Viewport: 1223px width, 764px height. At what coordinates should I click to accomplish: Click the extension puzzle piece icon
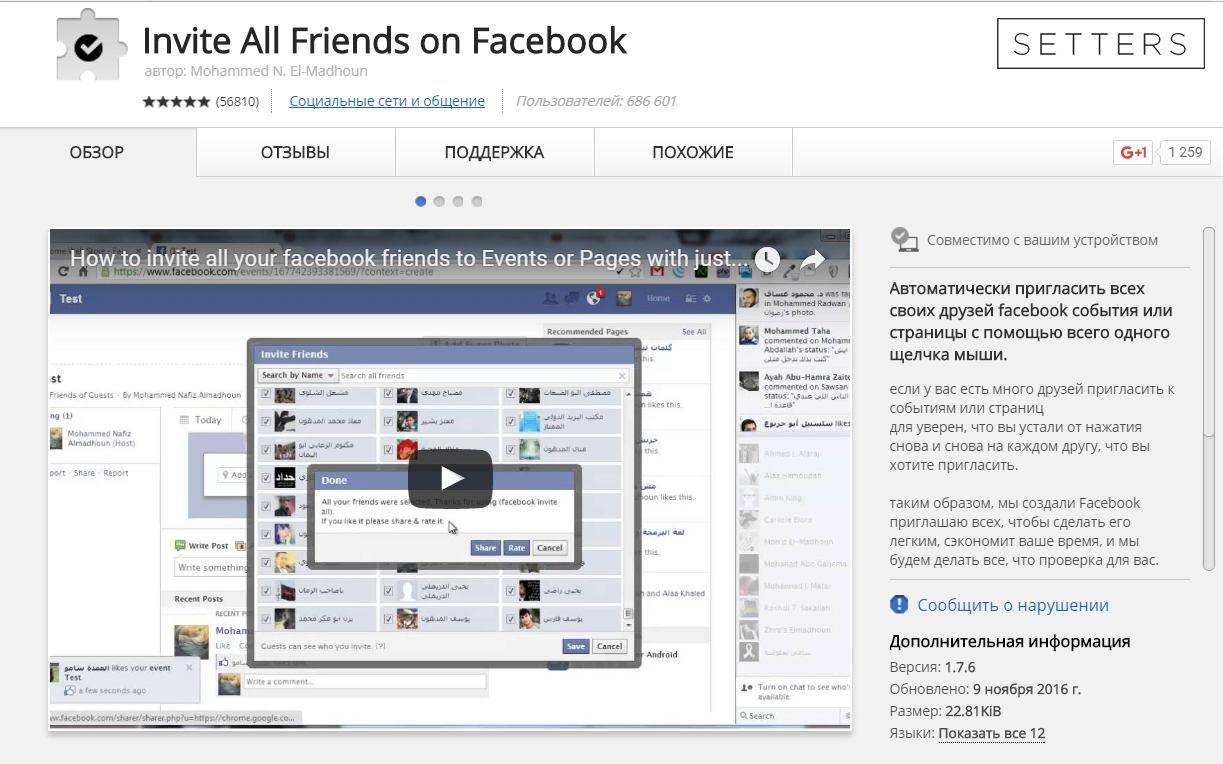[91, 46]
